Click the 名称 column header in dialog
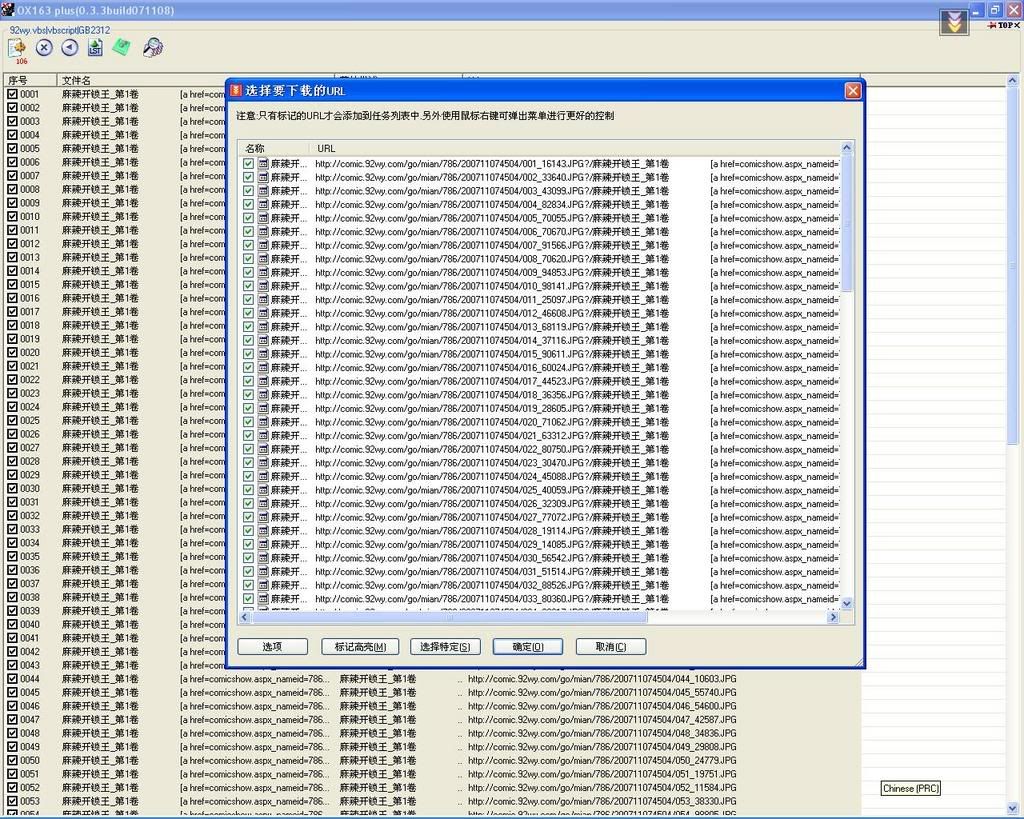Image resolution: width=1024 pixels, height=819 pixels. 274,148
